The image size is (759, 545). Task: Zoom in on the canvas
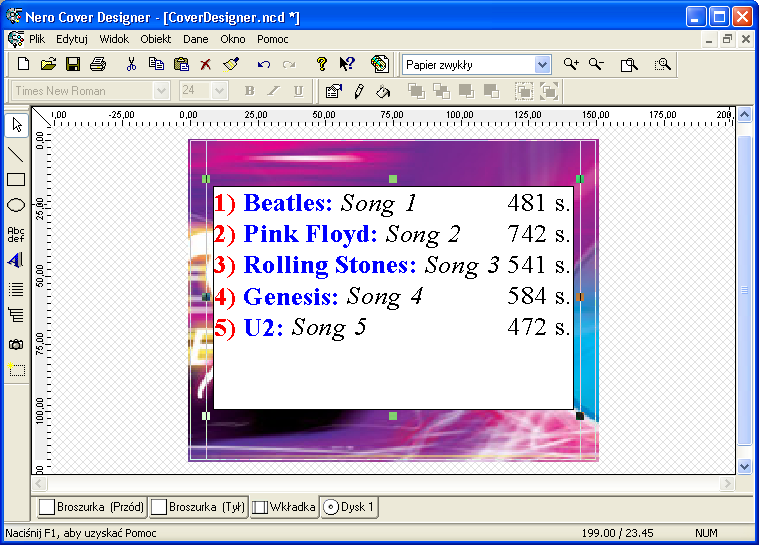[x=571, y=64]
